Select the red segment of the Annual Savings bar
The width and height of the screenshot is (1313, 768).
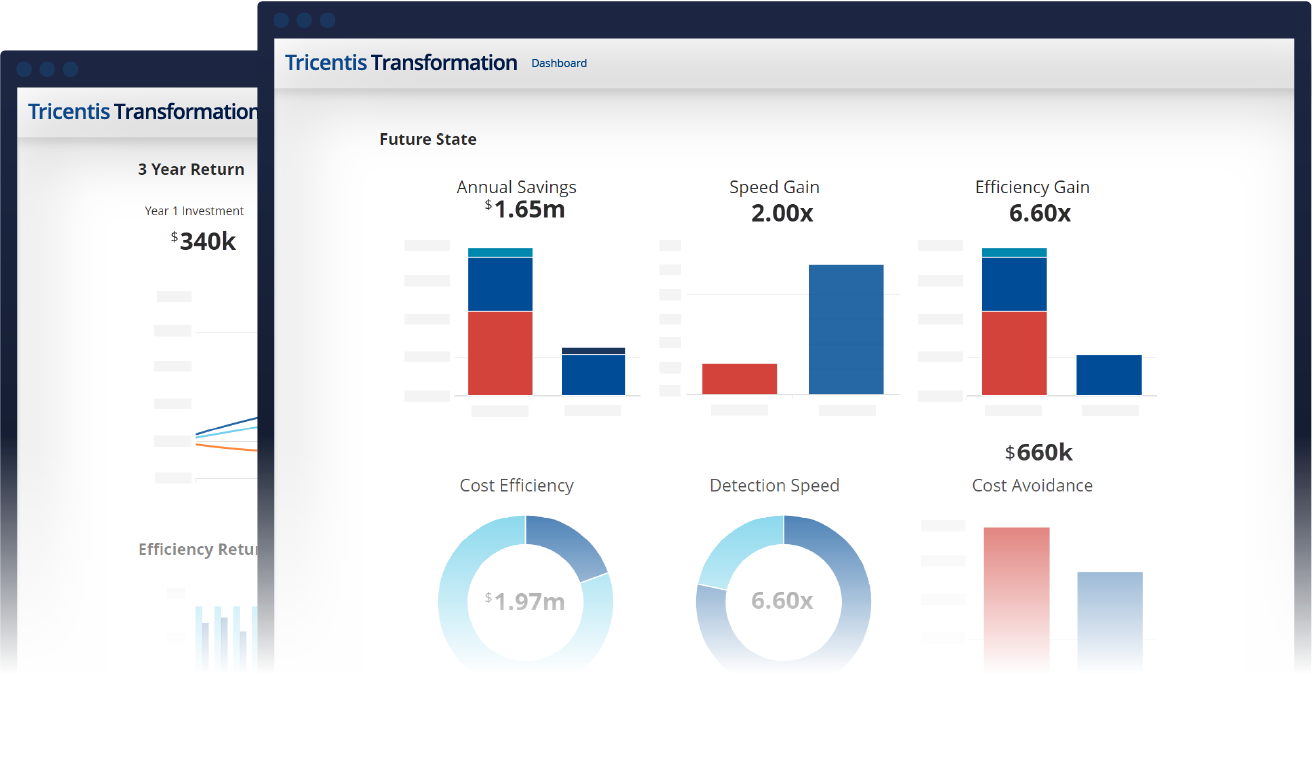point(500,353)
